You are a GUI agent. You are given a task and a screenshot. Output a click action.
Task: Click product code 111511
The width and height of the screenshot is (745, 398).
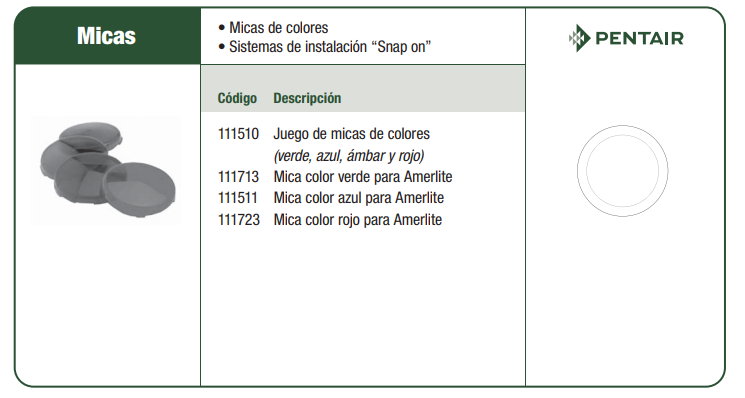[x=238, y=198]
